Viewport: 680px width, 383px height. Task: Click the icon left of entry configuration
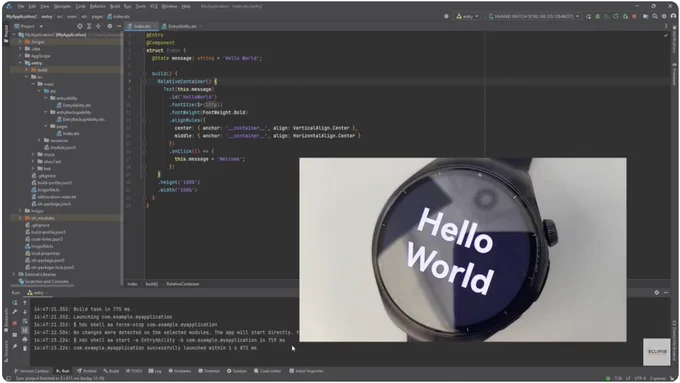click(446, 16)
